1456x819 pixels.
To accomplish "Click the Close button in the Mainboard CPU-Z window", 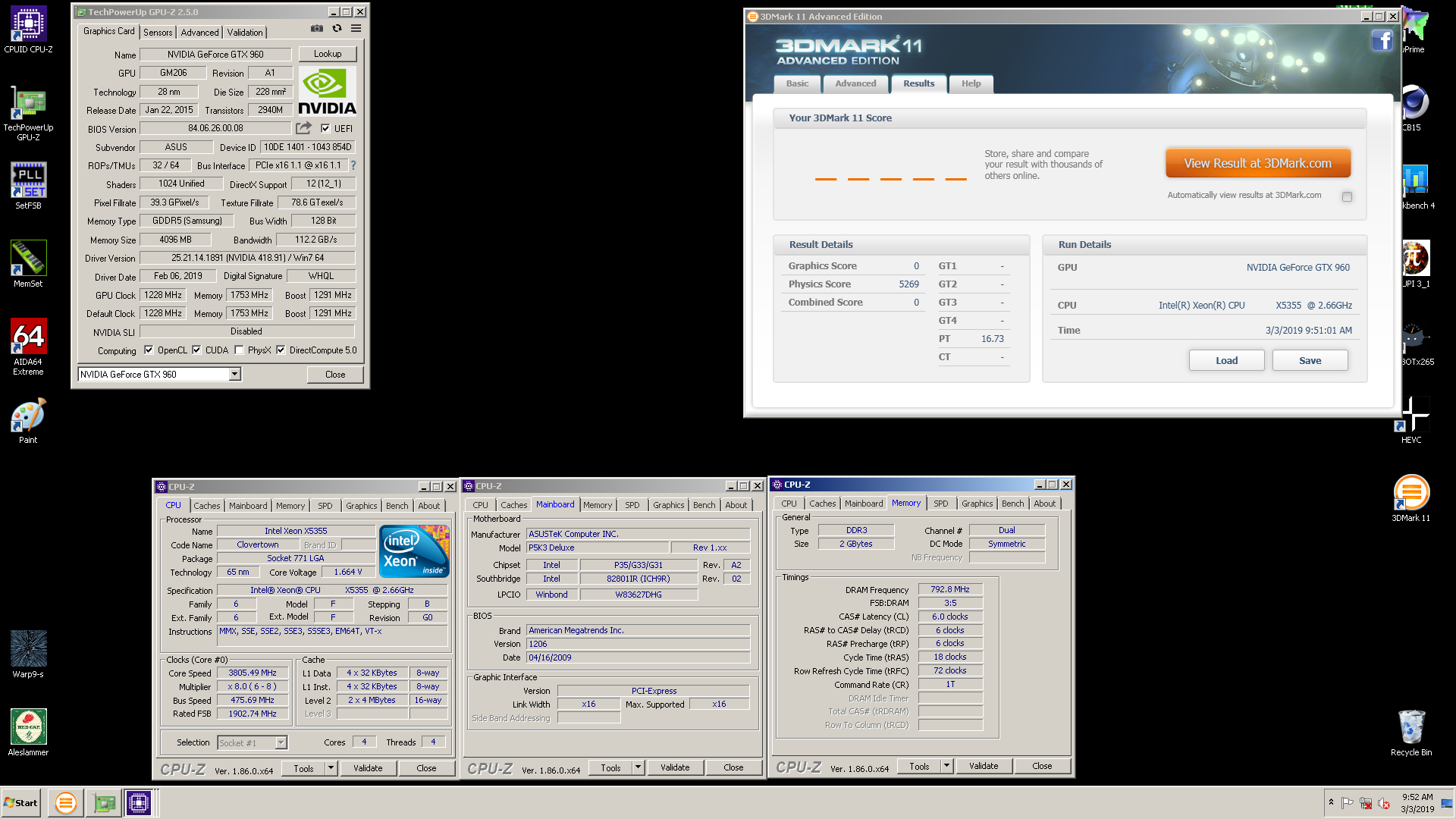I will [733, 767].
